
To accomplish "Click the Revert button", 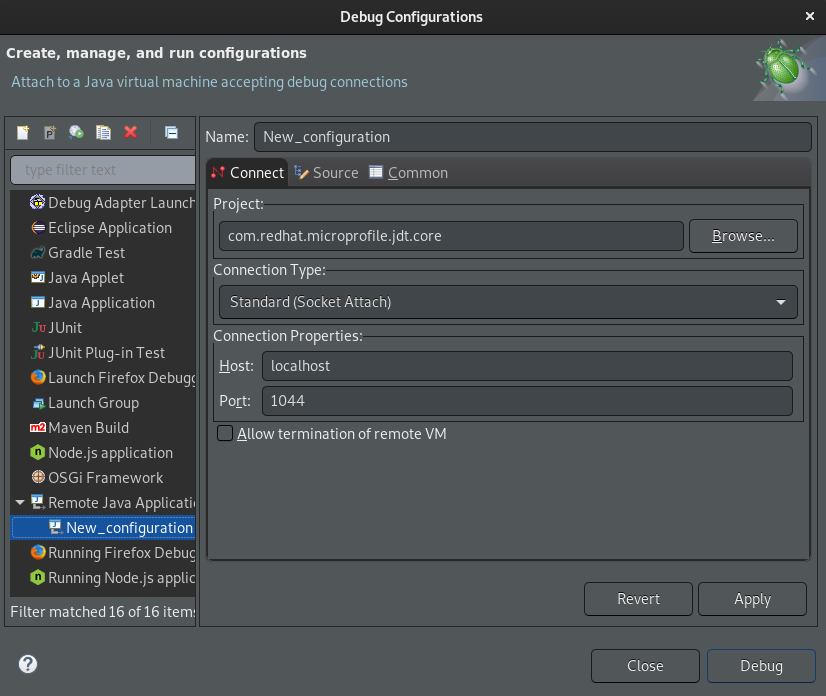I will (638, 599).
